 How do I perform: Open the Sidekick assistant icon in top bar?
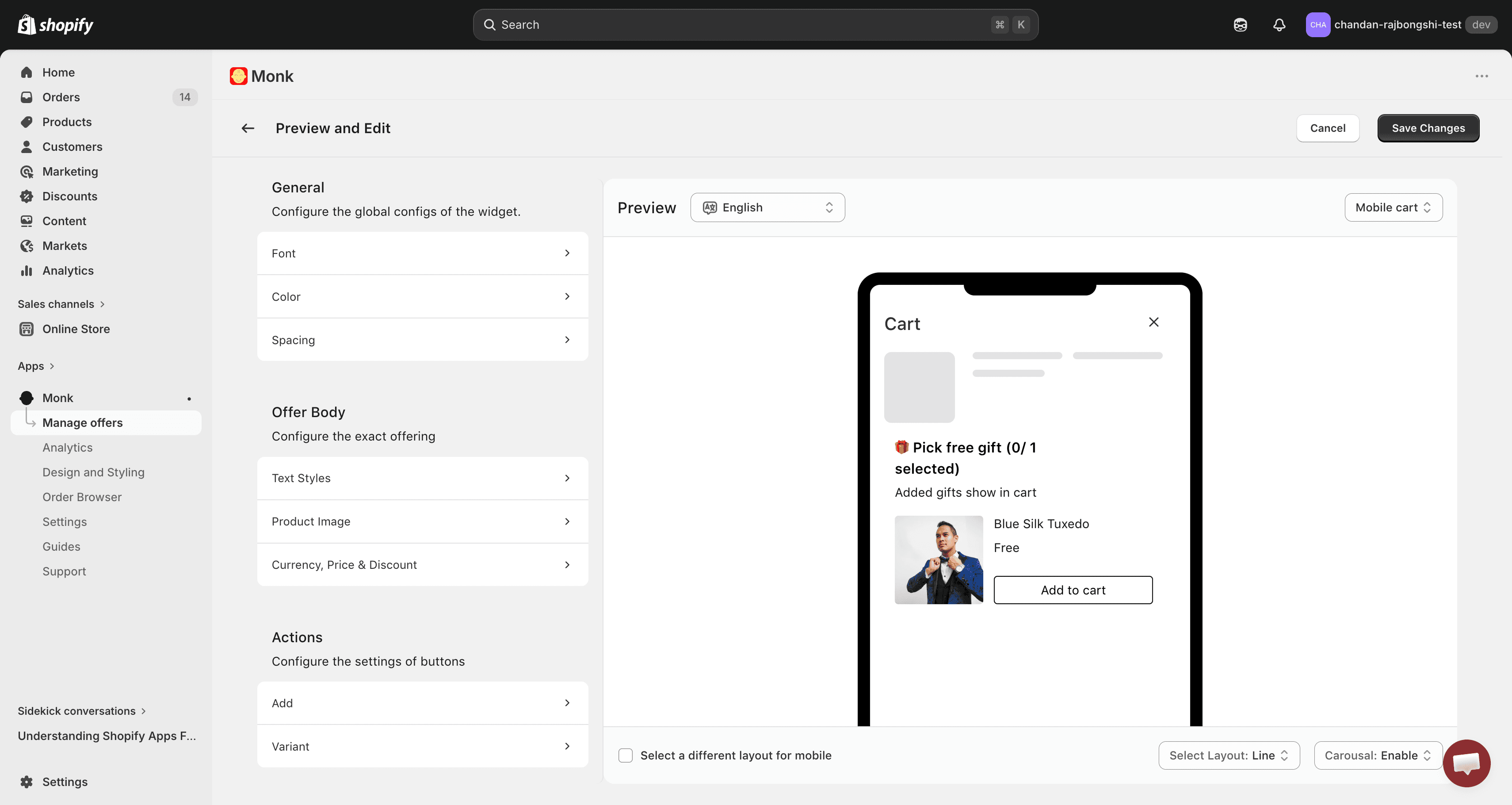click(1240, 25)
